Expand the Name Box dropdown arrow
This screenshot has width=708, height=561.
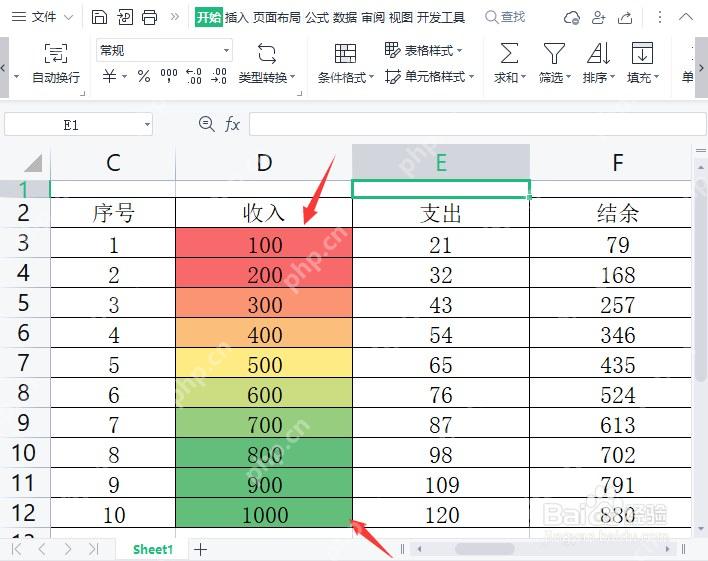pyautogui.click(x=147, y=125)
